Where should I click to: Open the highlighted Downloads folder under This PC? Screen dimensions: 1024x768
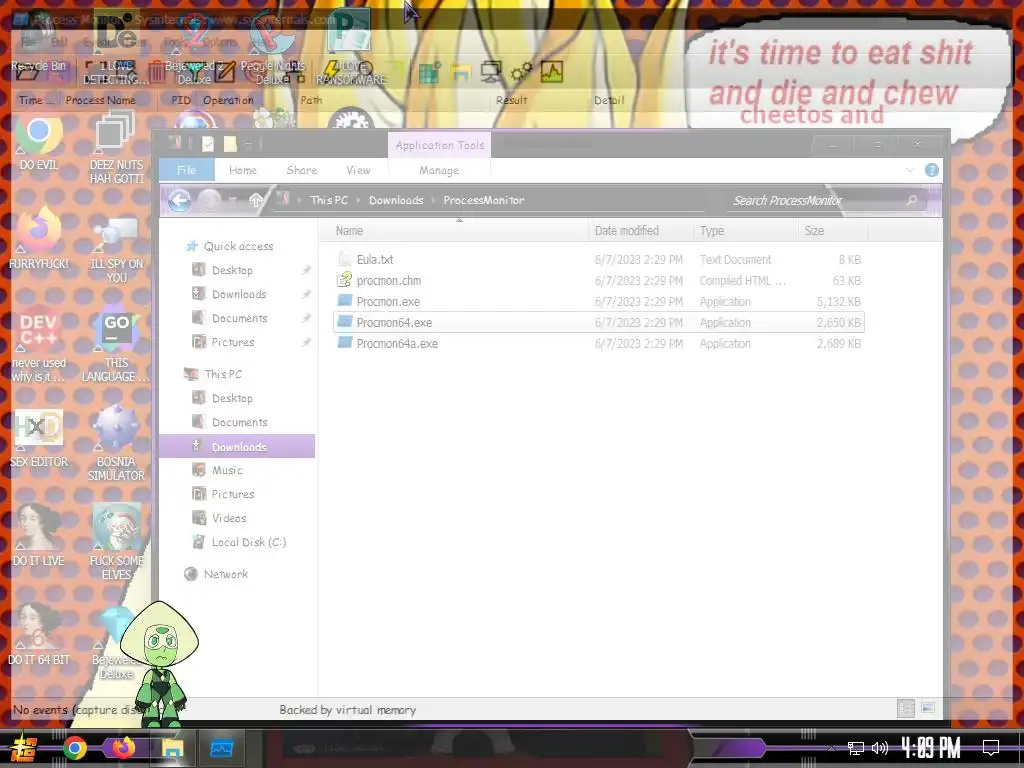tap(238, 447)
